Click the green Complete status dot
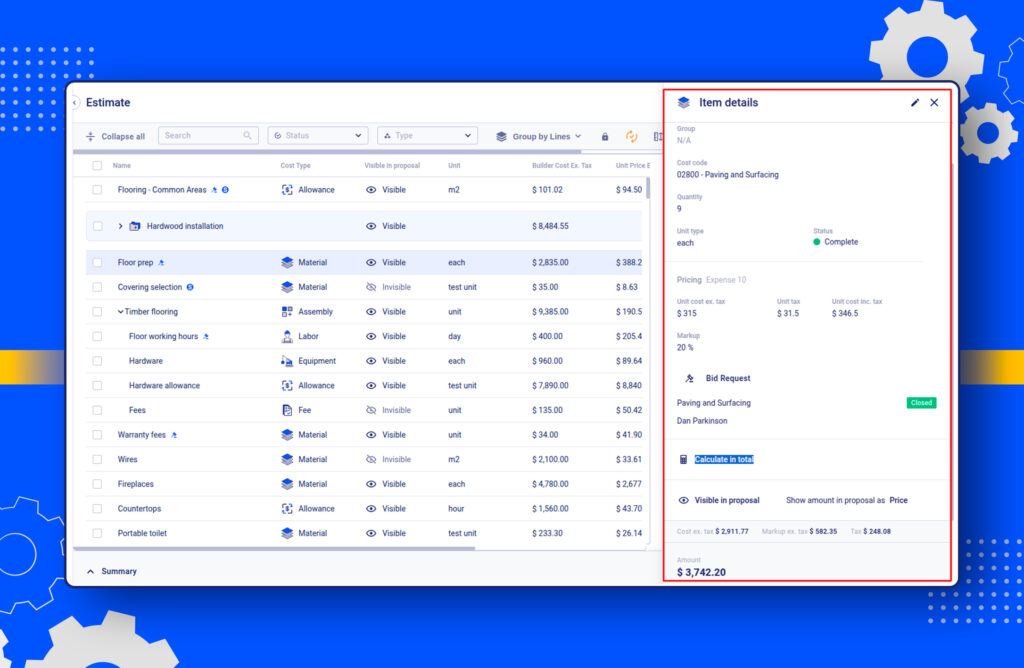This screenshot has width=1024, height=668. pyautogui.click(x=816, y=242)
